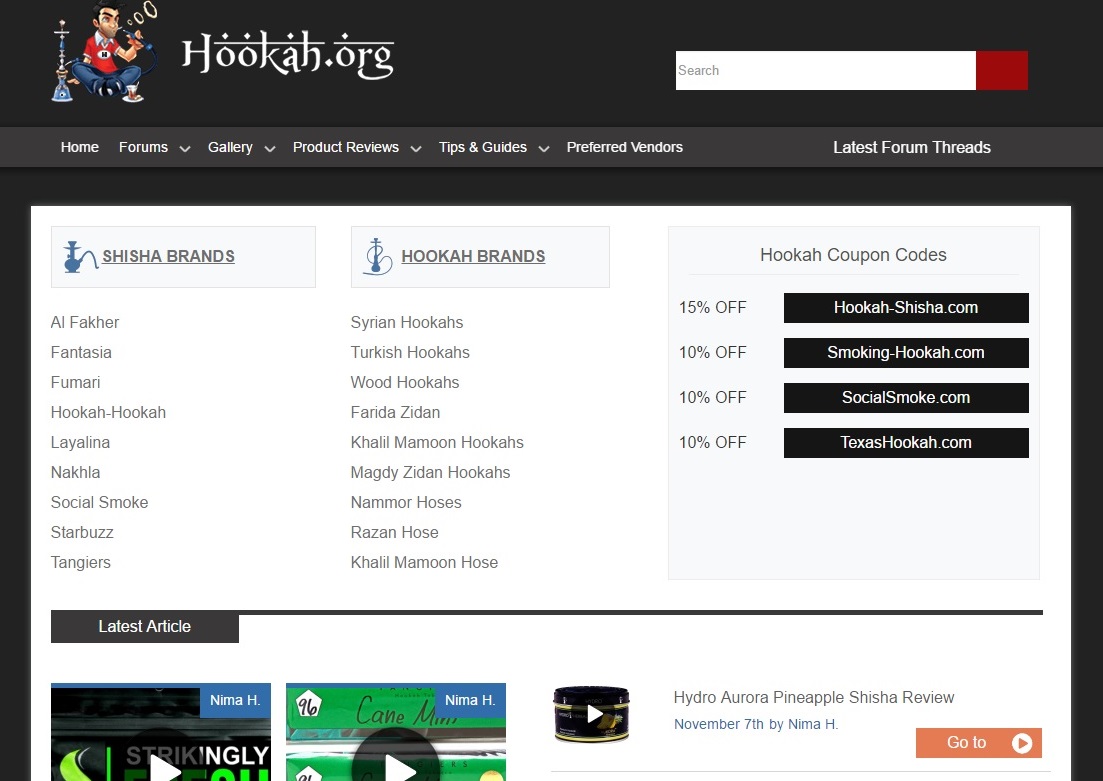Click the orange Go to button
This screenshot has width=1103, height=781.
point(978,743)
